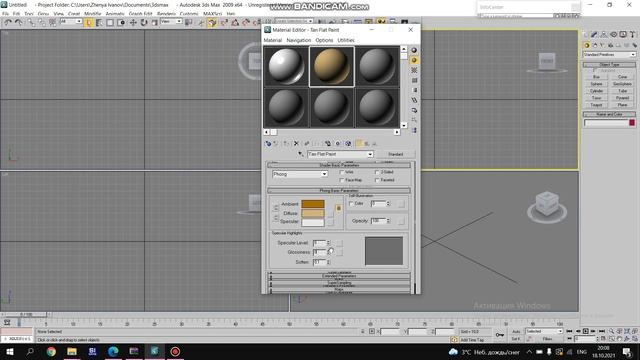Viewport: 640px width, 360px height.
Task: Click Material Effects Channel icon
Action: (338, 144)
